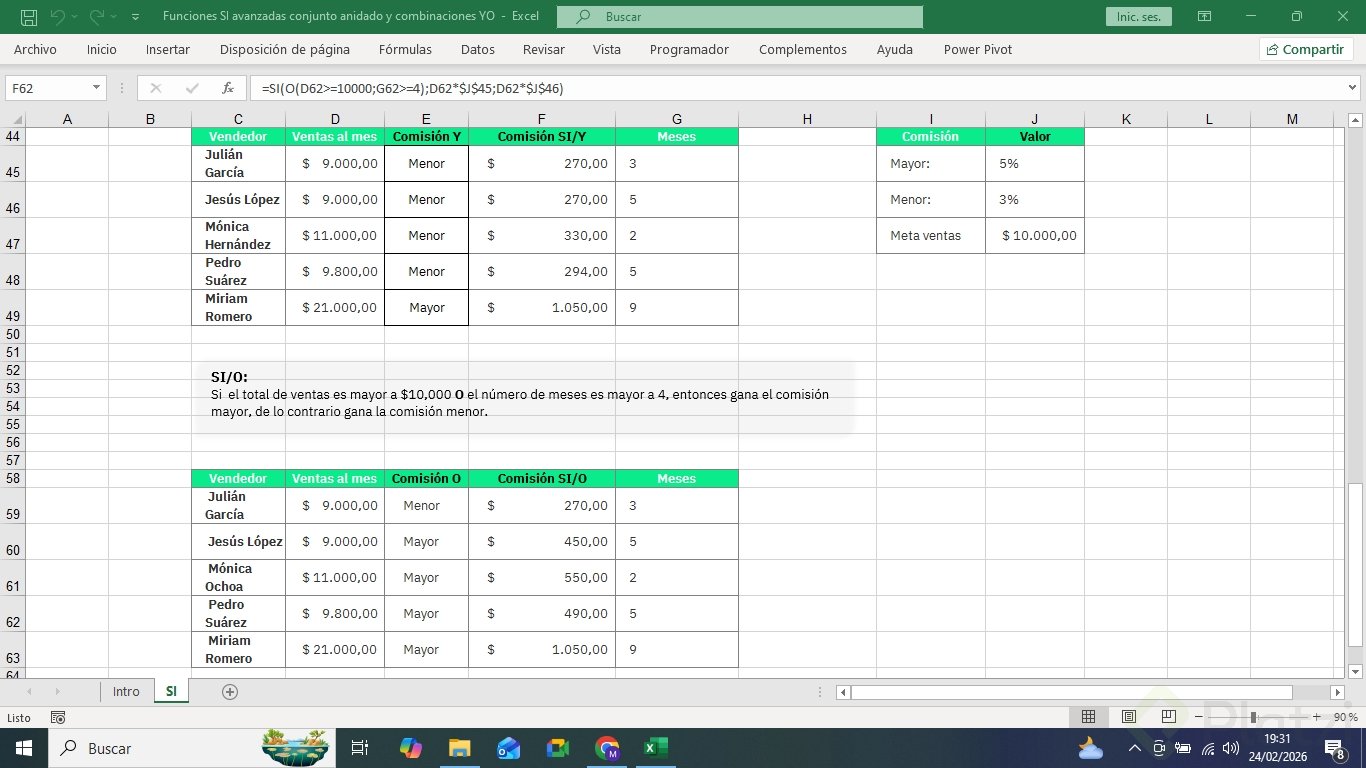Open the Datos ribbon tab
The width and height of the screenshot is (1366, 768).
point(478,49)
